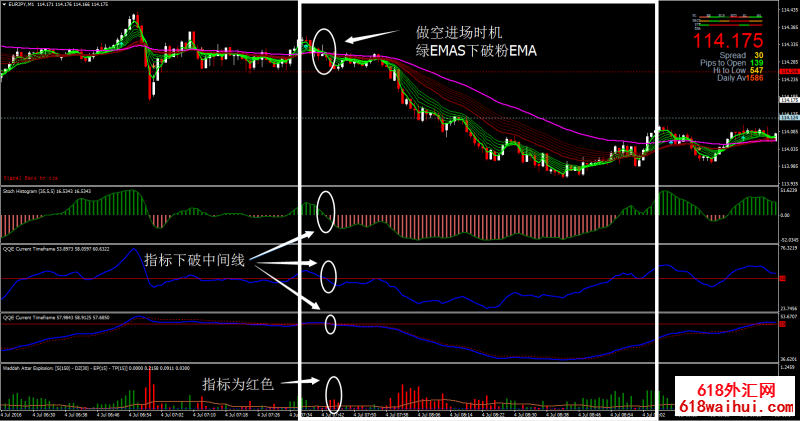Select the Waddah Attar Explosion indicator label
This screenshot has width=800, height=421.
96,367
